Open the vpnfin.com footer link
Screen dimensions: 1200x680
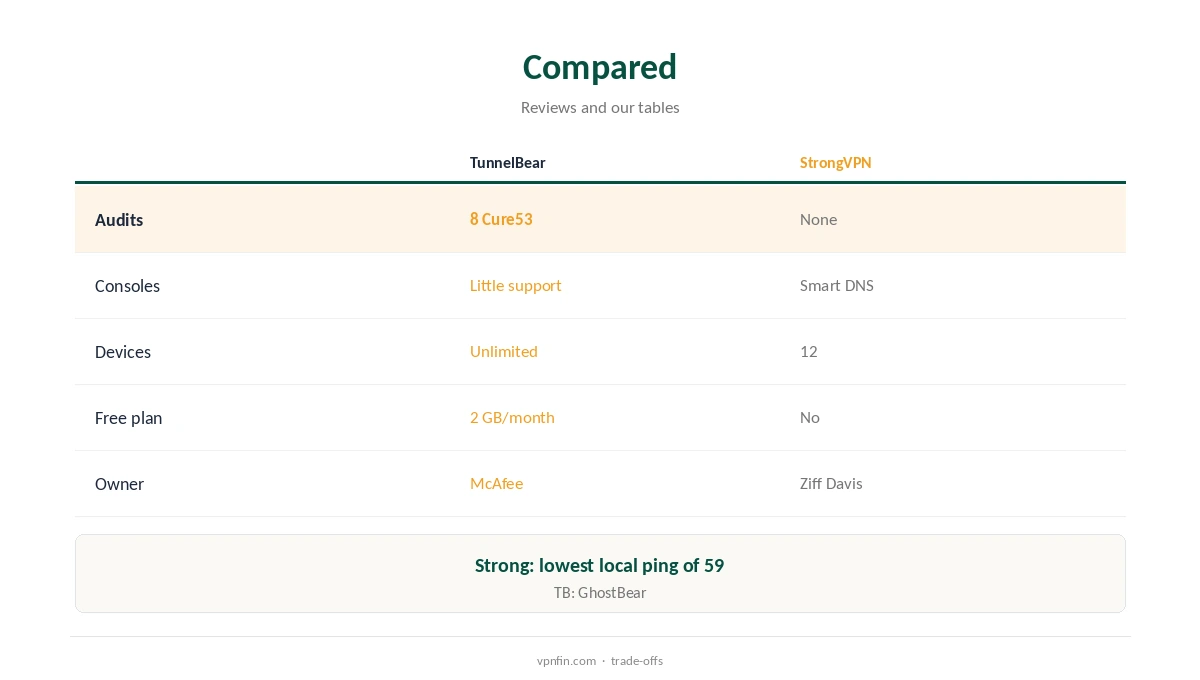pos(566,661)
